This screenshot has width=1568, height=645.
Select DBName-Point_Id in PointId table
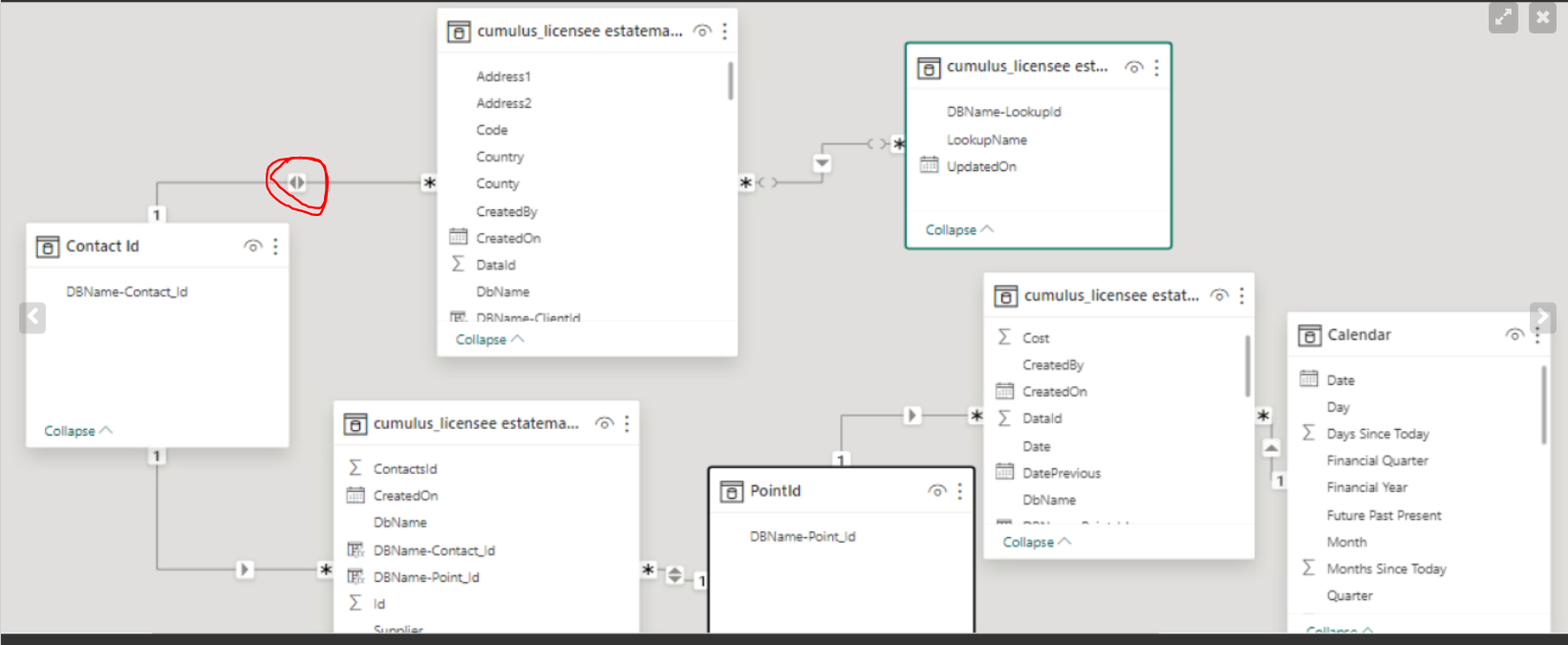803,536
